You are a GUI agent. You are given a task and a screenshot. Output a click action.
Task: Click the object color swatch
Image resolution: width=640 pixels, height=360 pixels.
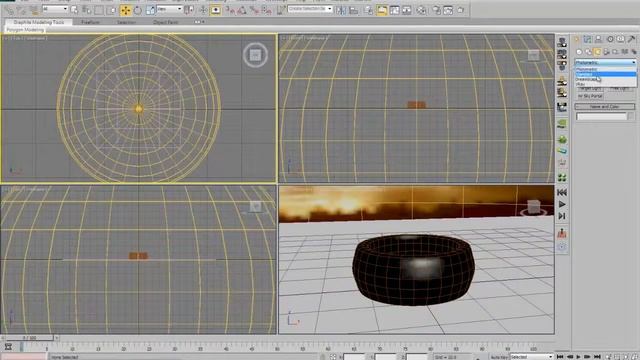[631, 117]
